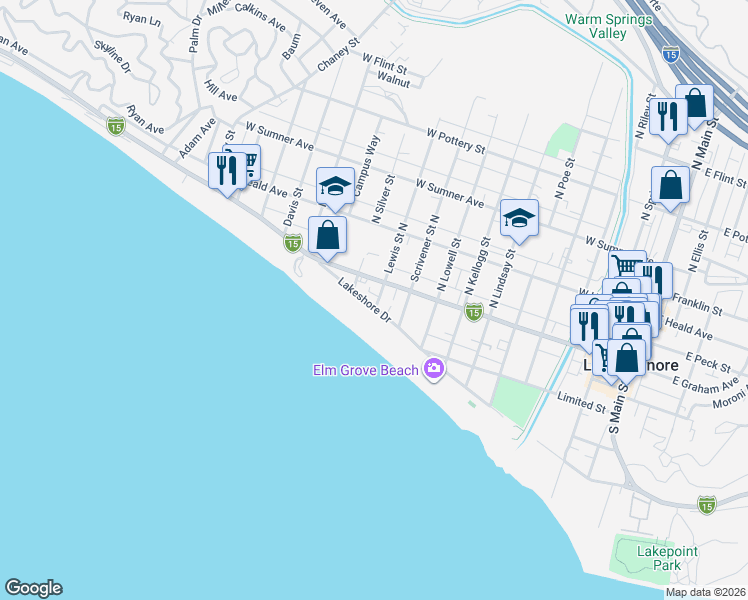Open the shopping cart marker below W Sumner
The width and height of the screenshot is (748, 600).
pos(627,264)
